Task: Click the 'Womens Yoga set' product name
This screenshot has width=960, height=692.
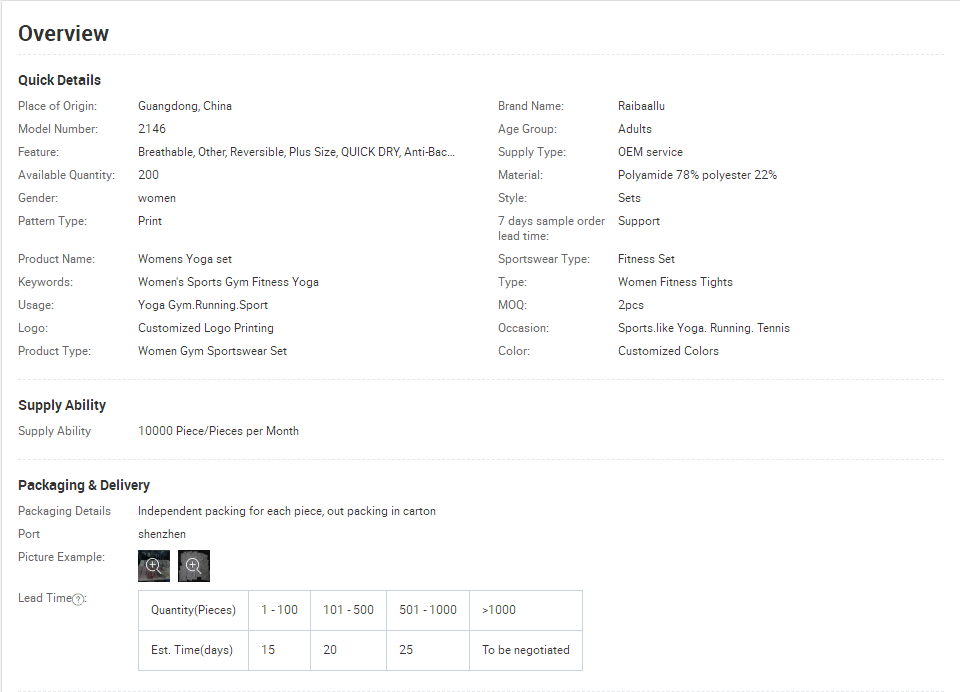Action: 185,259
